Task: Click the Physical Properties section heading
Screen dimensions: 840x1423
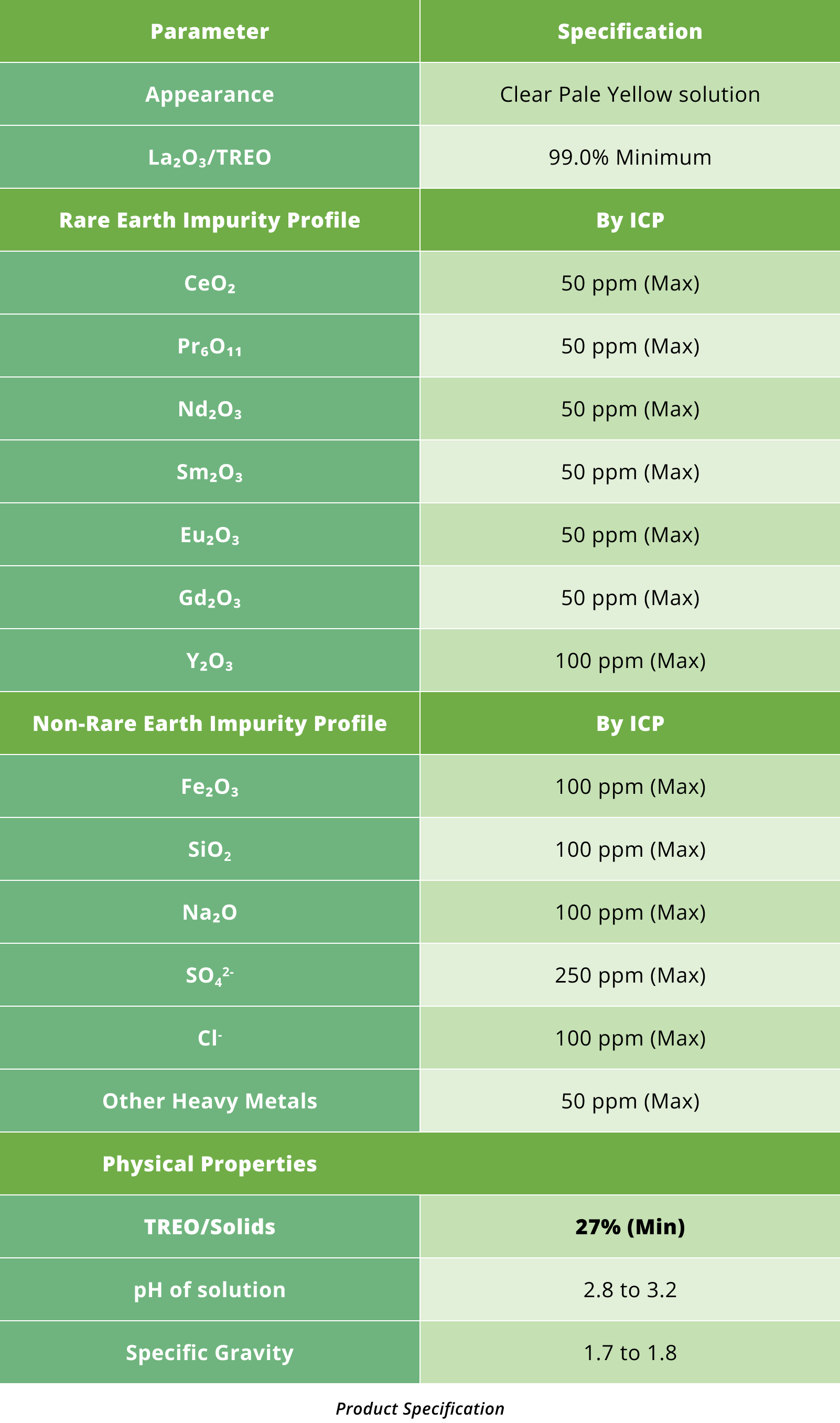Action: point(209,1164)
